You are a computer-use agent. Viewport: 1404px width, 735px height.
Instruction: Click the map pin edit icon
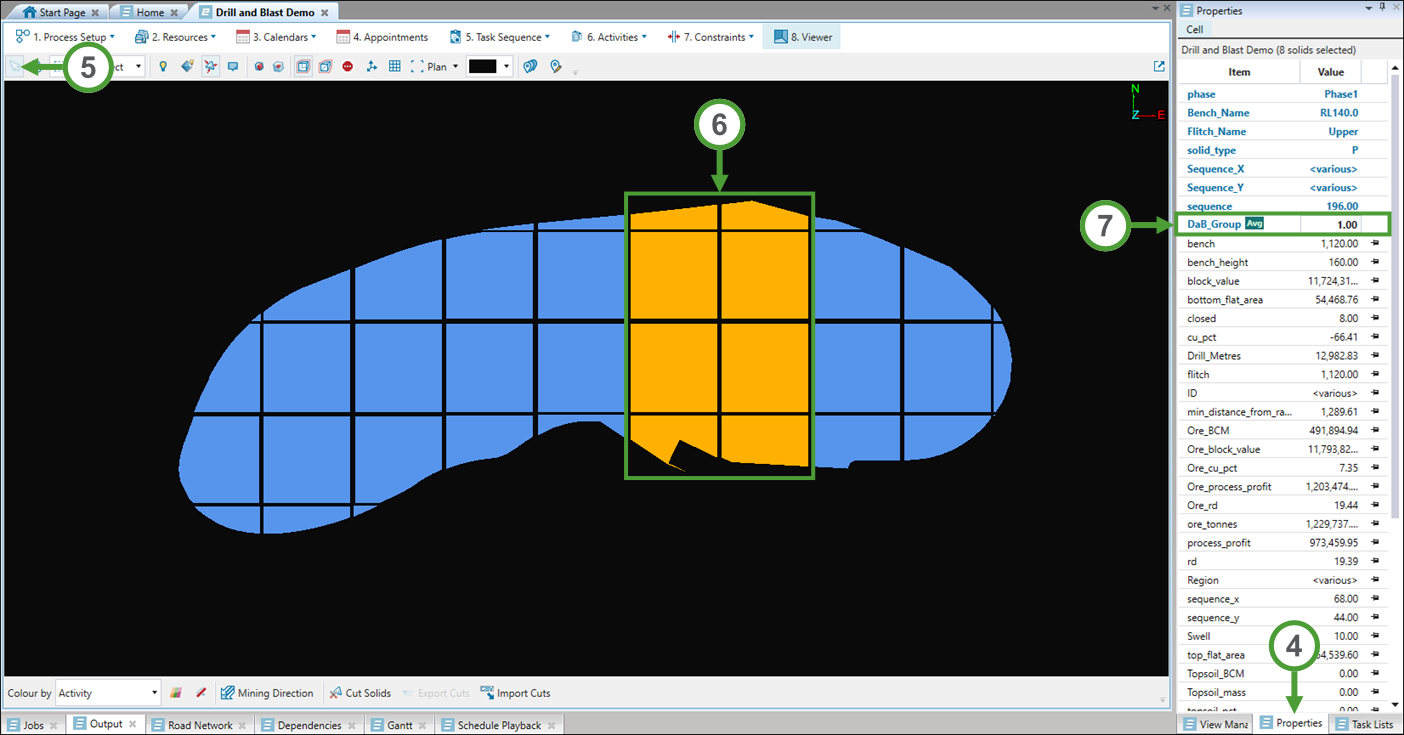555,66
